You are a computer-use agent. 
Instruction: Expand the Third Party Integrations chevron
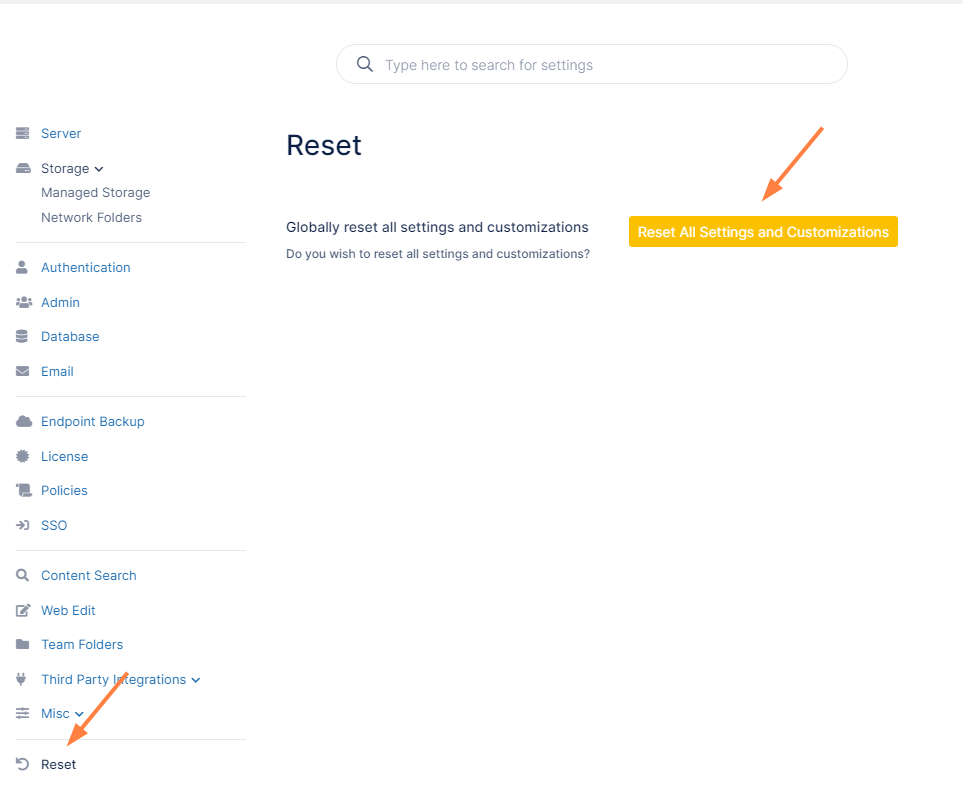click(x=196, y=680)
